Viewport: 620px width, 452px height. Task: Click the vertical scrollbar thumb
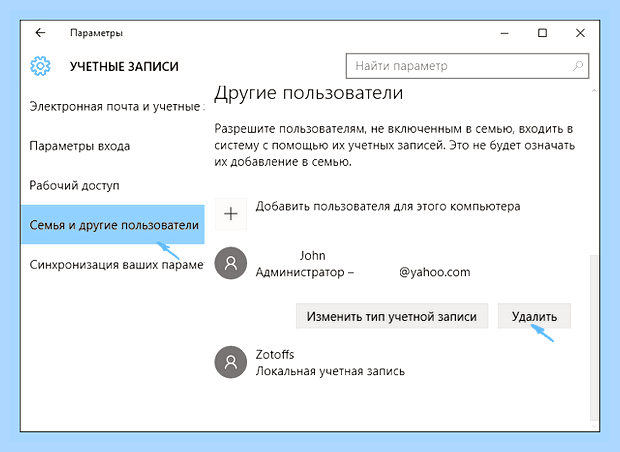point(594,338)
